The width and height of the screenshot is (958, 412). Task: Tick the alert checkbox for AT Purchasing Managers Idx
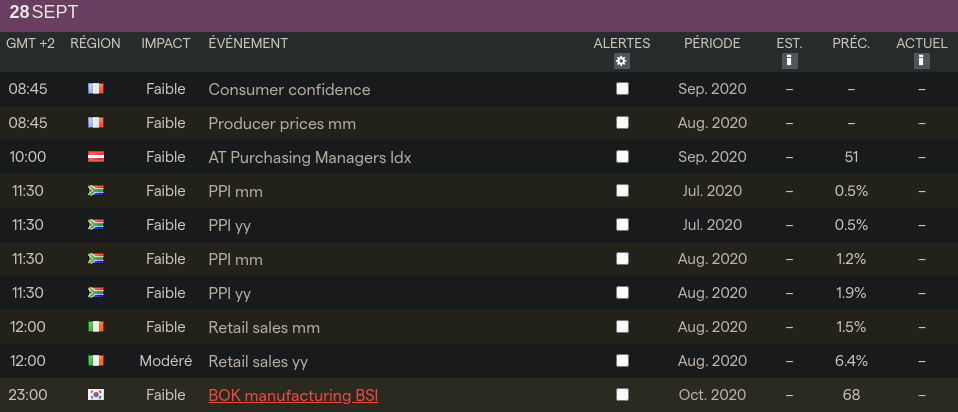point(622,157)
